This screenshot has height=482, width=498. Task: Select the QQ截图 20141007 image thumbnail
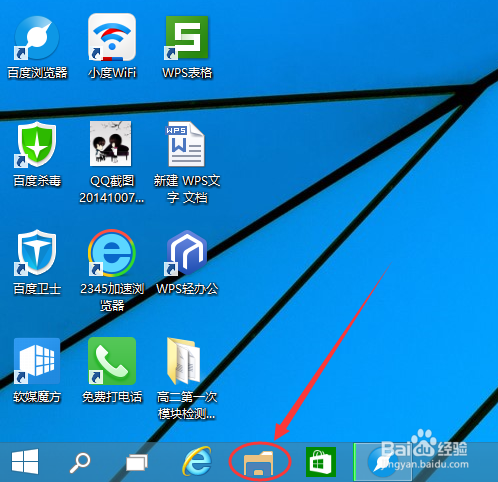[x=111, y=144]
